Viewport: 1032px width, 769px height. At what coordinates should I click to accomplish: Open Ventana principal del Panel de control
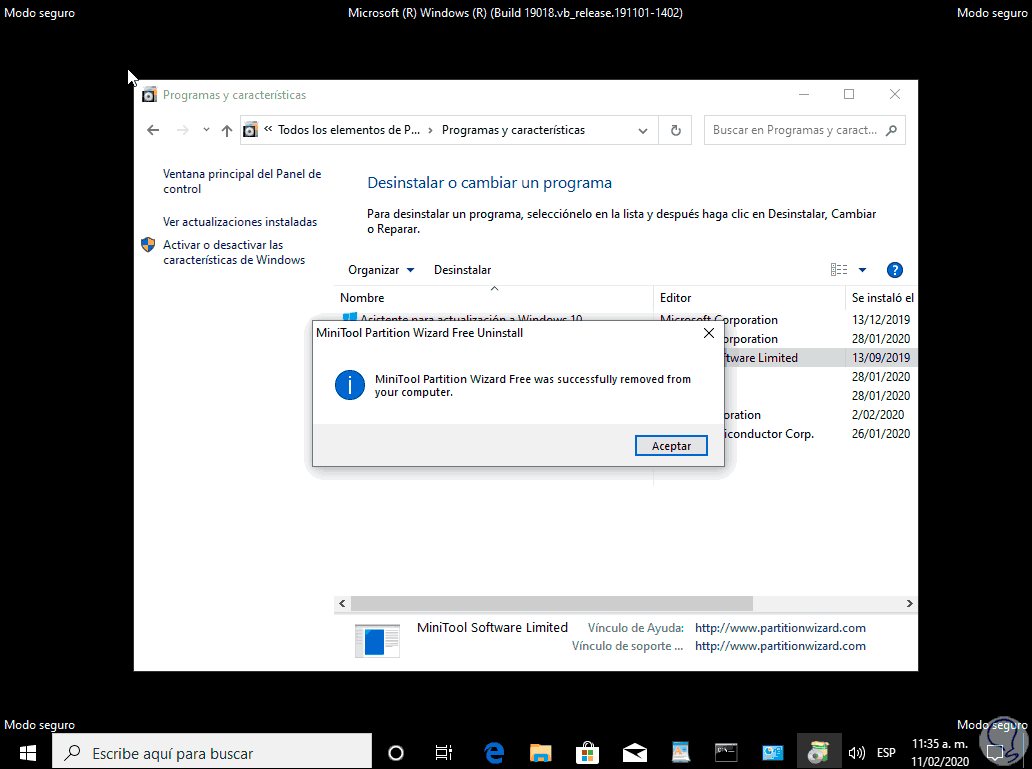242,181
